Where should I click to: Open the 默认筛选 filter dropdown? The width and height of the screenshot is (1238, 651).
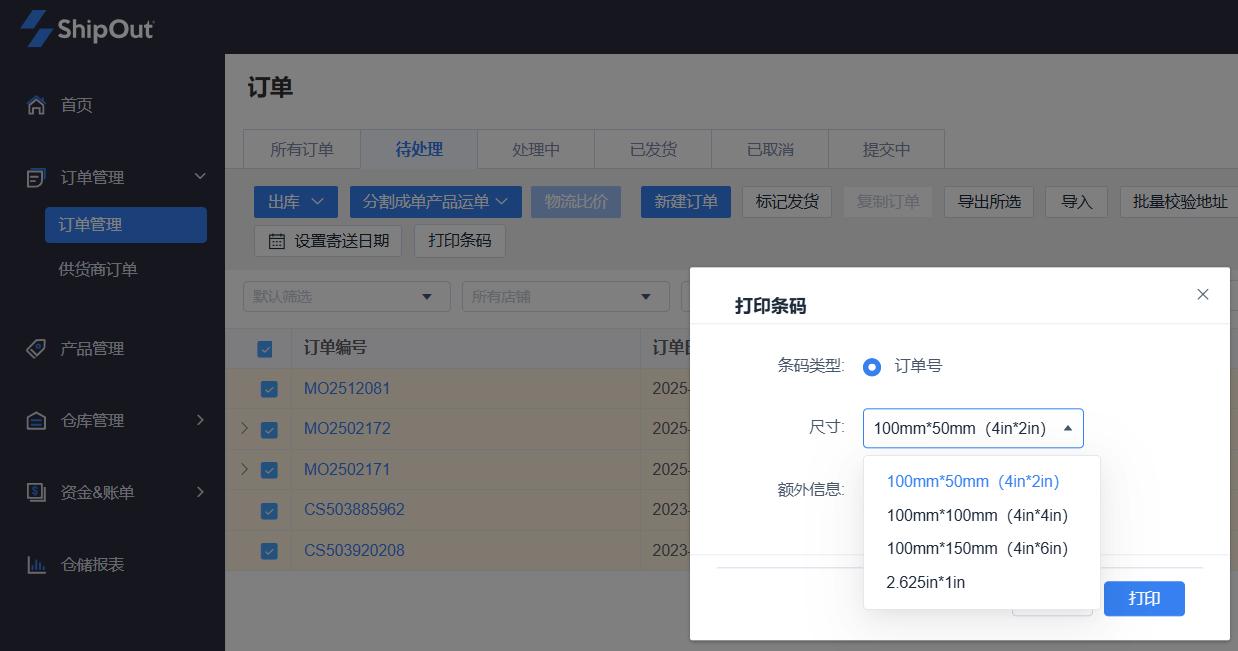coord(346,297)
